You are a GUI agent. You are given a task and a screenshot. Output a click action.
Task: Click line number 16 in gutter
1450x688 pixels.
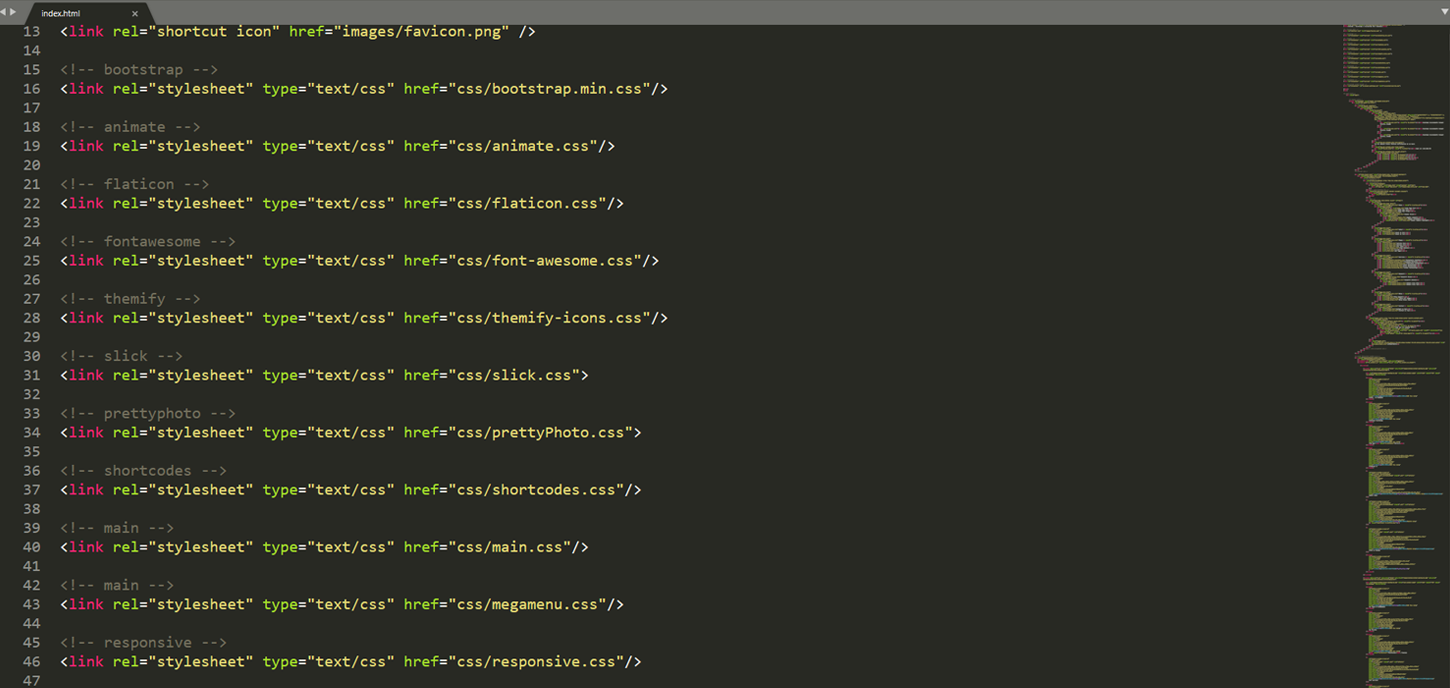tap(31, 89)
